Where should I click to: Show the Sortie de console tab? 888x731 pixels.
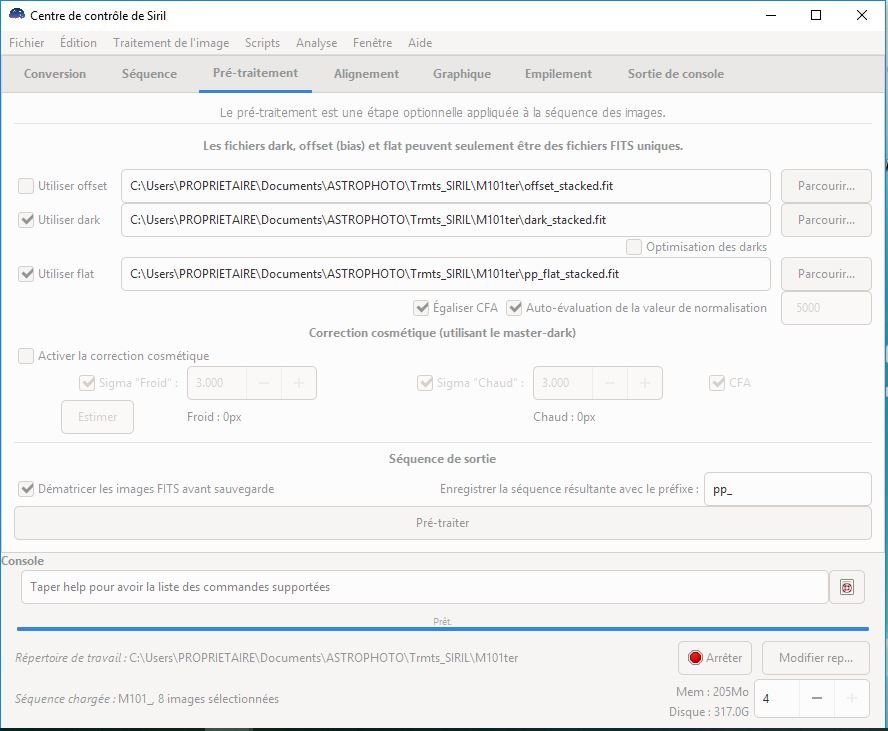(676, 74)
